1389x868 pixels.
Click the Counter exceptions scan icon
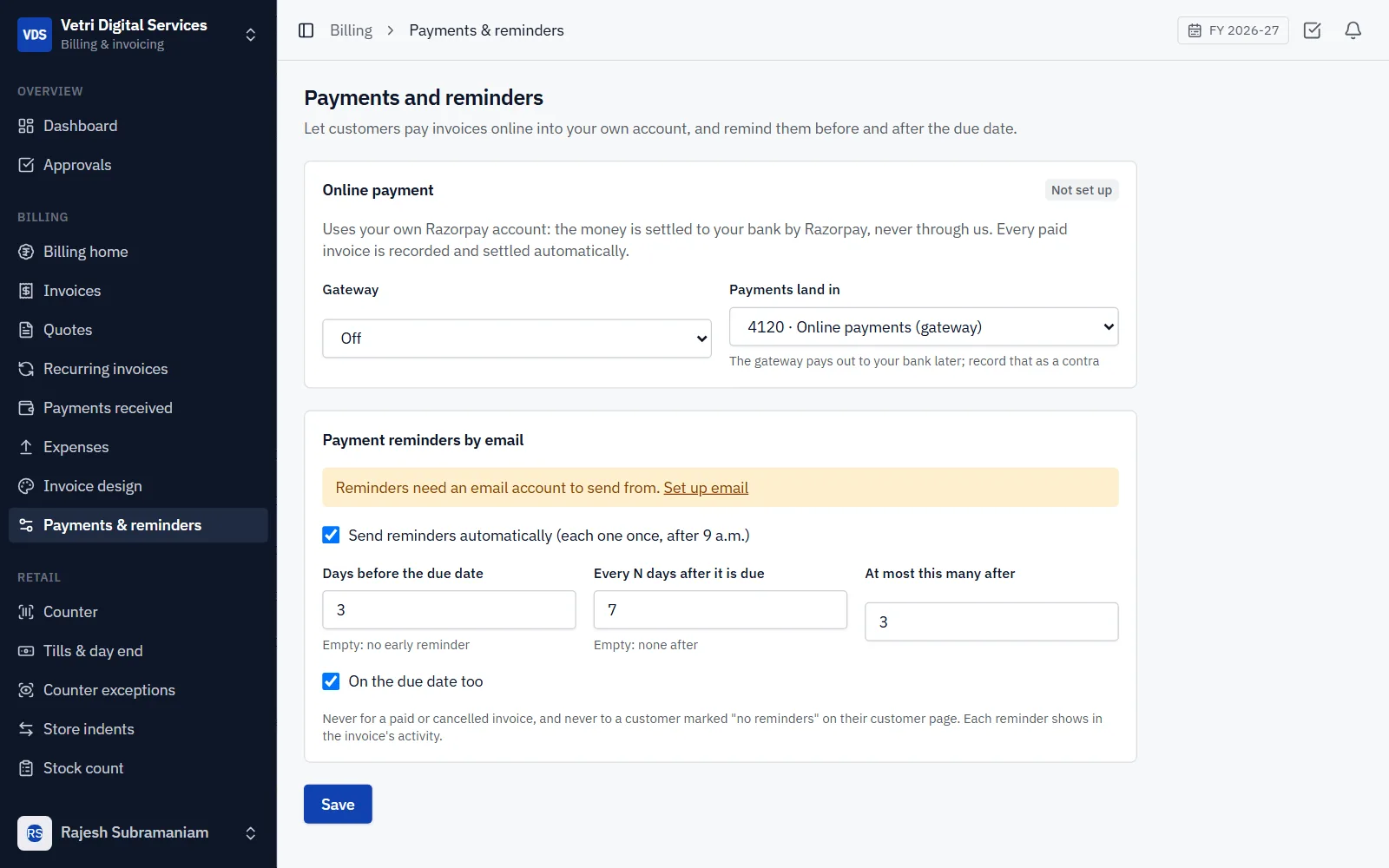(26, 690)
